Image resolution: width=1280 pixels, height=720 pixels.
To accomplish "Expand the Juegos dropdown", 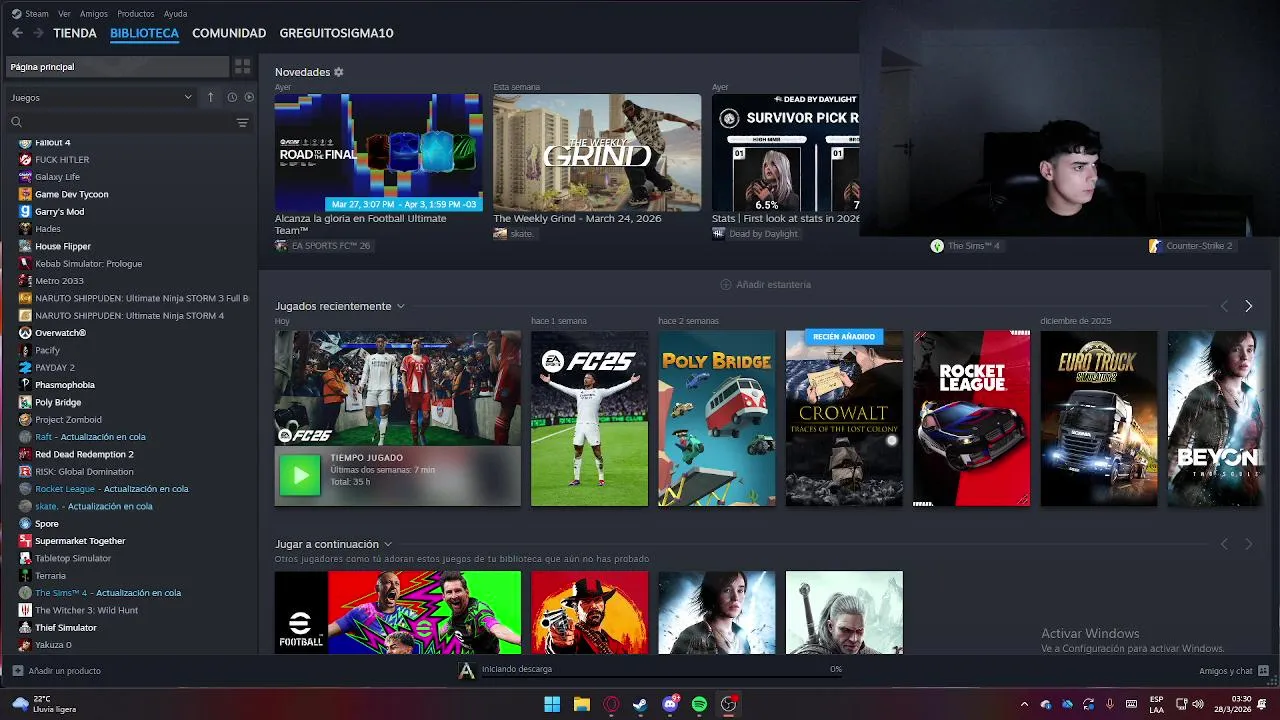I will pos(100,97).
